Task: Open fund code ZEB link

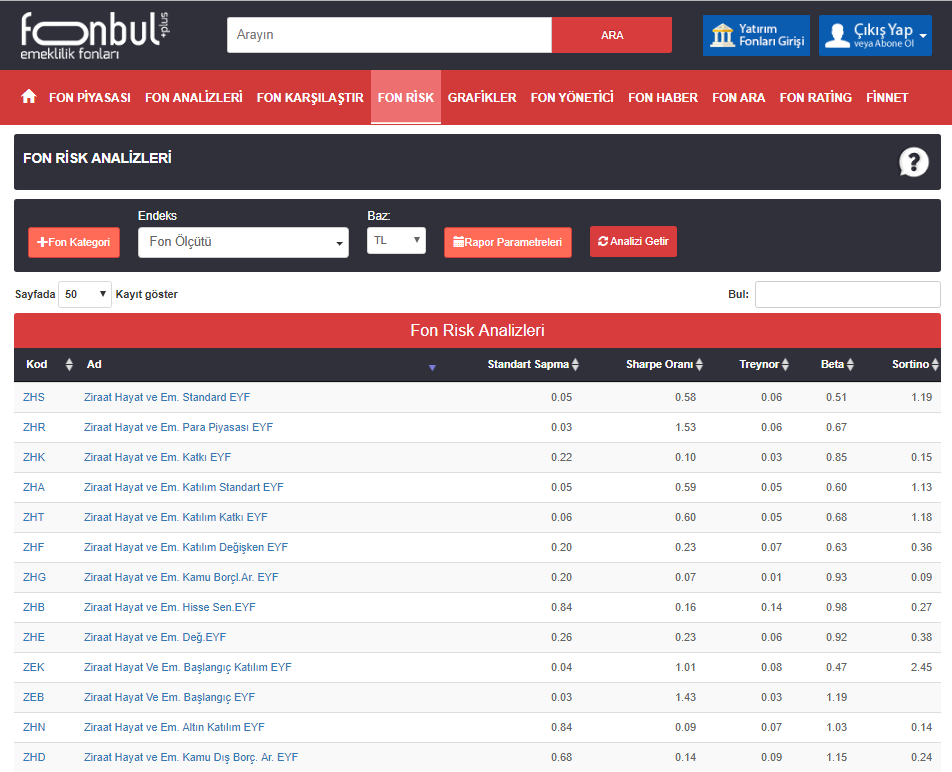Action: pos(33,697)
